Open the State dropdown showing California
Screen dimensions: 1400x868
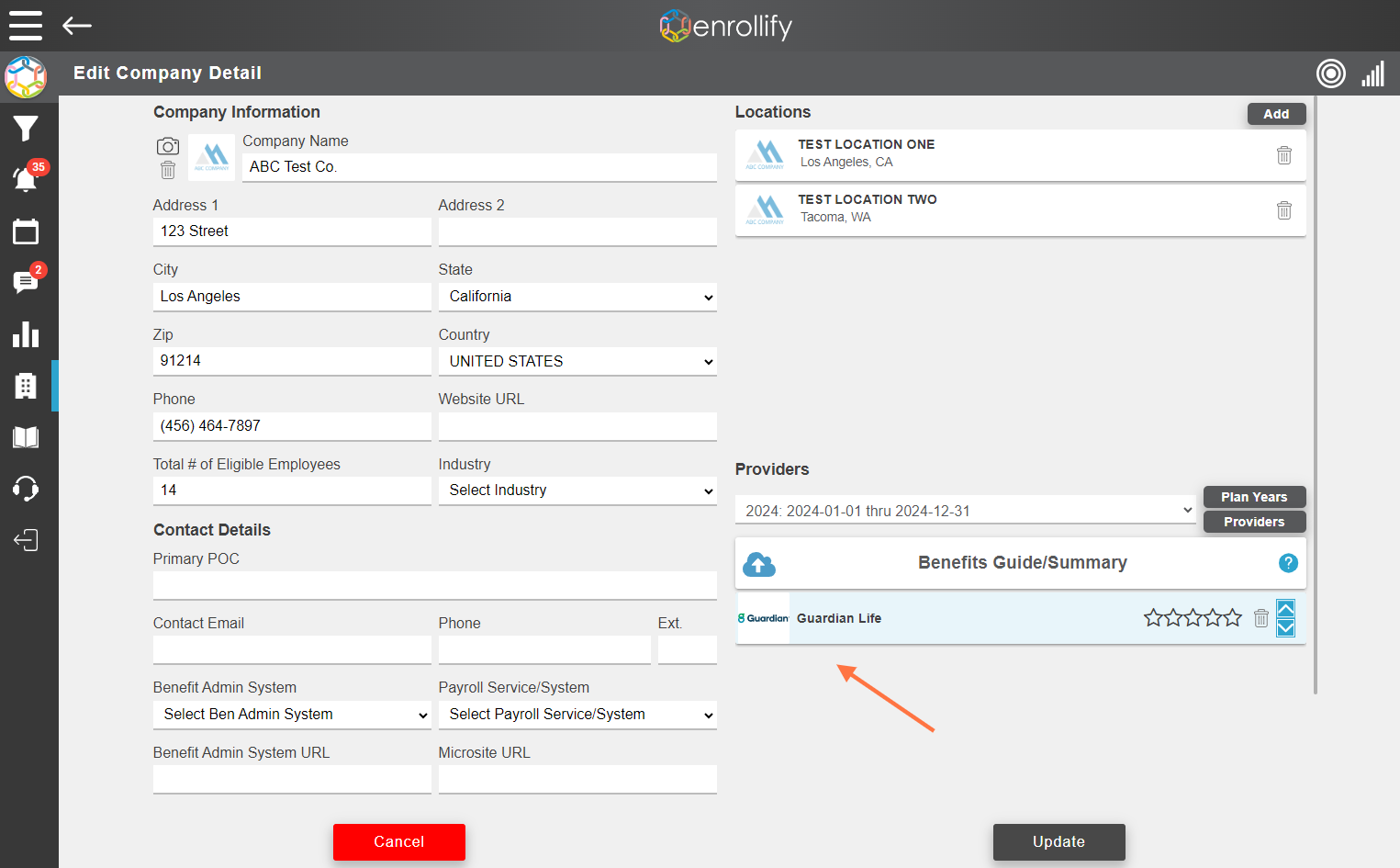click(577, 297)
